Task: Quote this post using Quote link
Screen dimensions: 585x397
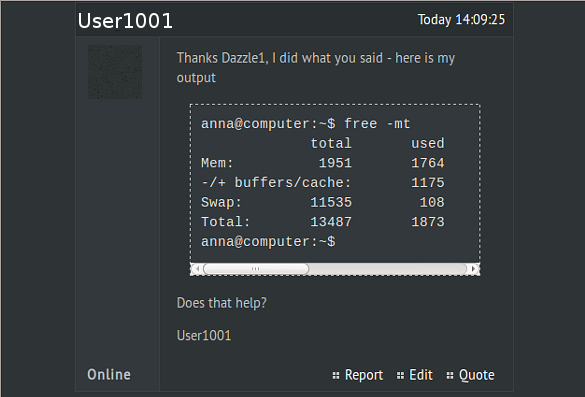Action: pos(476,375)
